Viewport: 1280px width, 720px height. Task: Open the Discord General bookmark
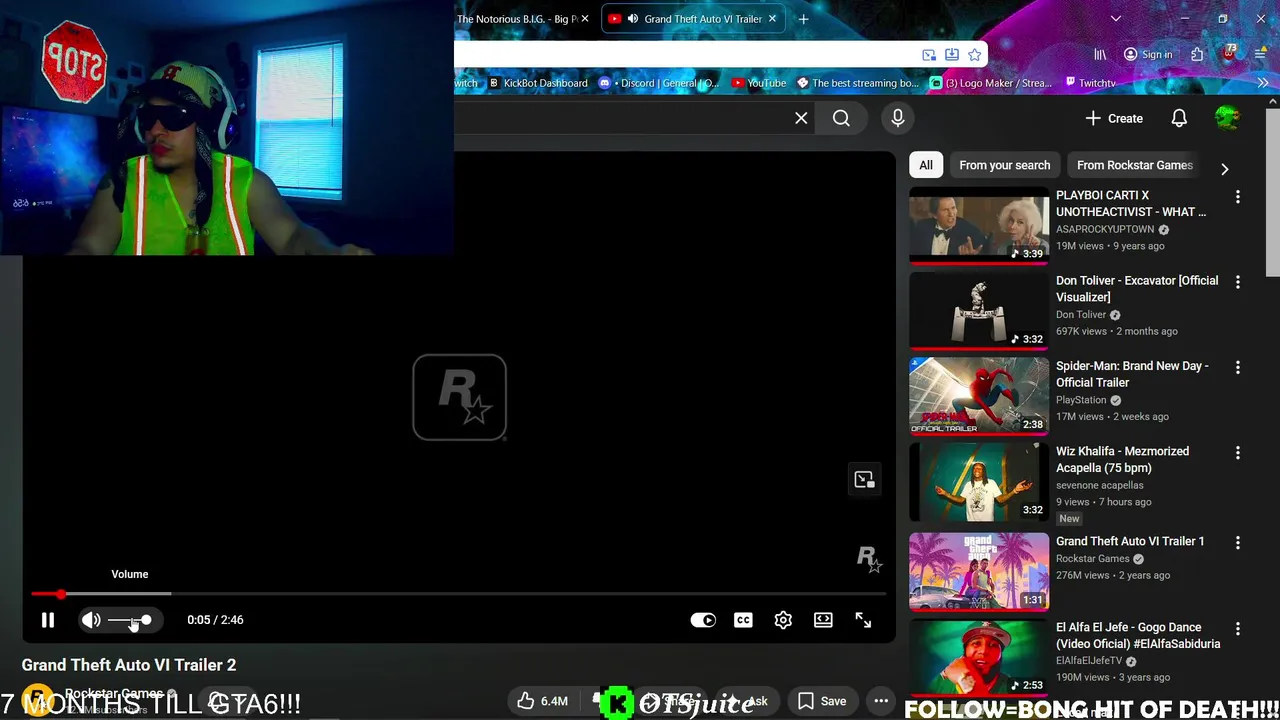point(658,83)
